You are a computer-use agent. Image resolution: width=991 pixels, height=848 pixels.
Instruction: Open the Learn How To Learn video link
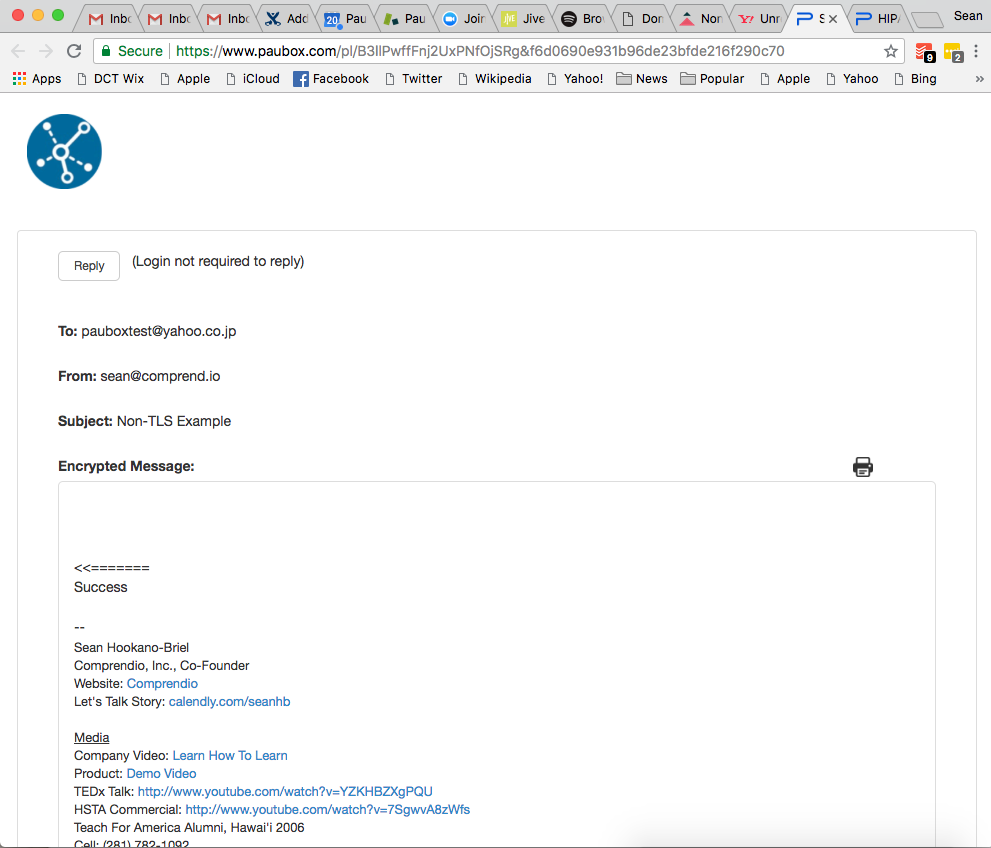click(230, 755)
